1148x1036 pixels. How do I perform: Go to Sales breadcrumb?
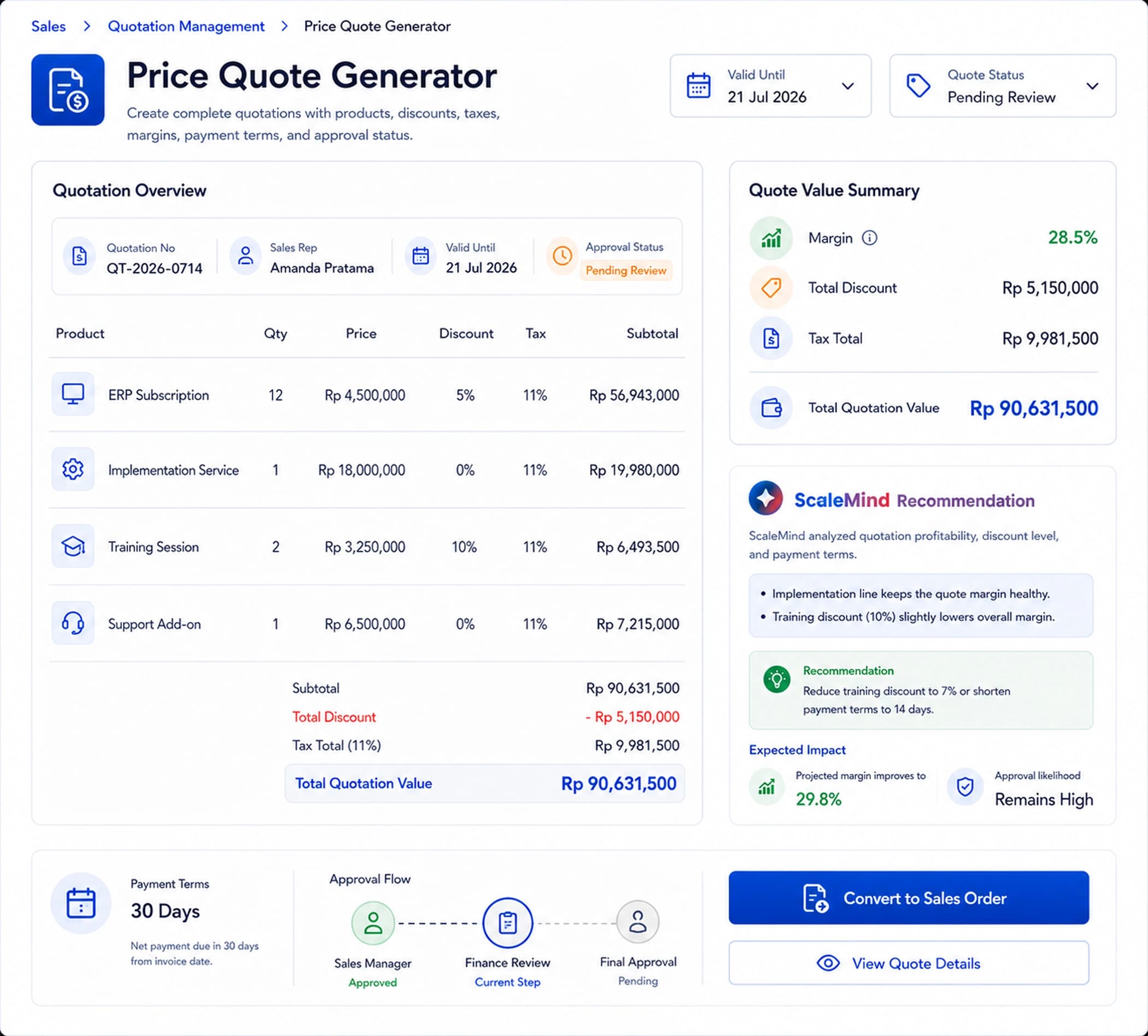(49, 26)
